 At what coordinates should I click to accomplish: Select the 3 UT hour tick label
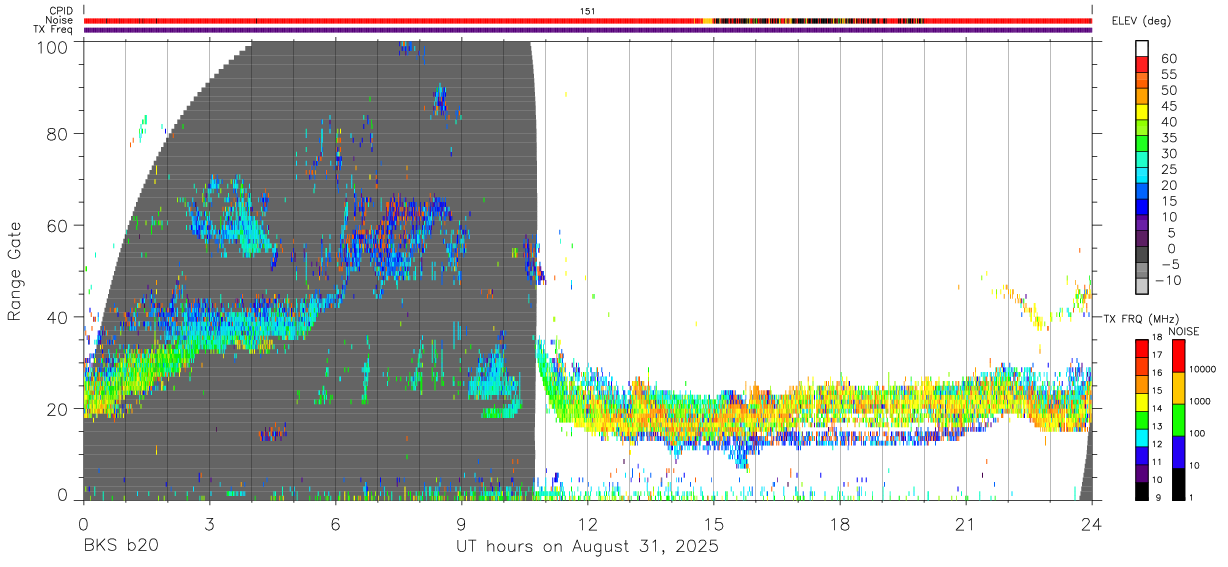[209, 524]
